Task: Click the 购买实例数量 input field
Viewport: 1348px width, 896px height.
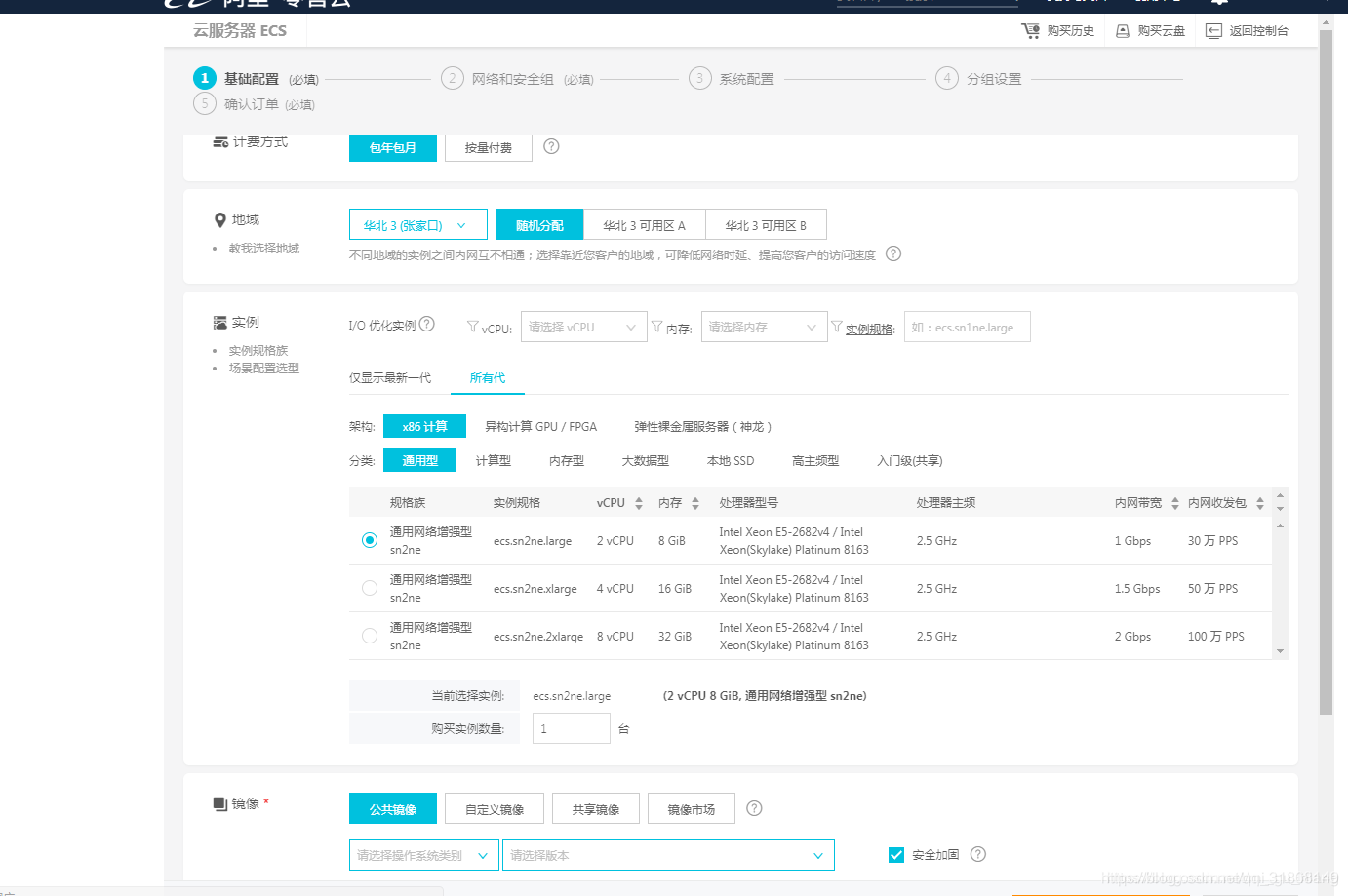Action: 572,728
